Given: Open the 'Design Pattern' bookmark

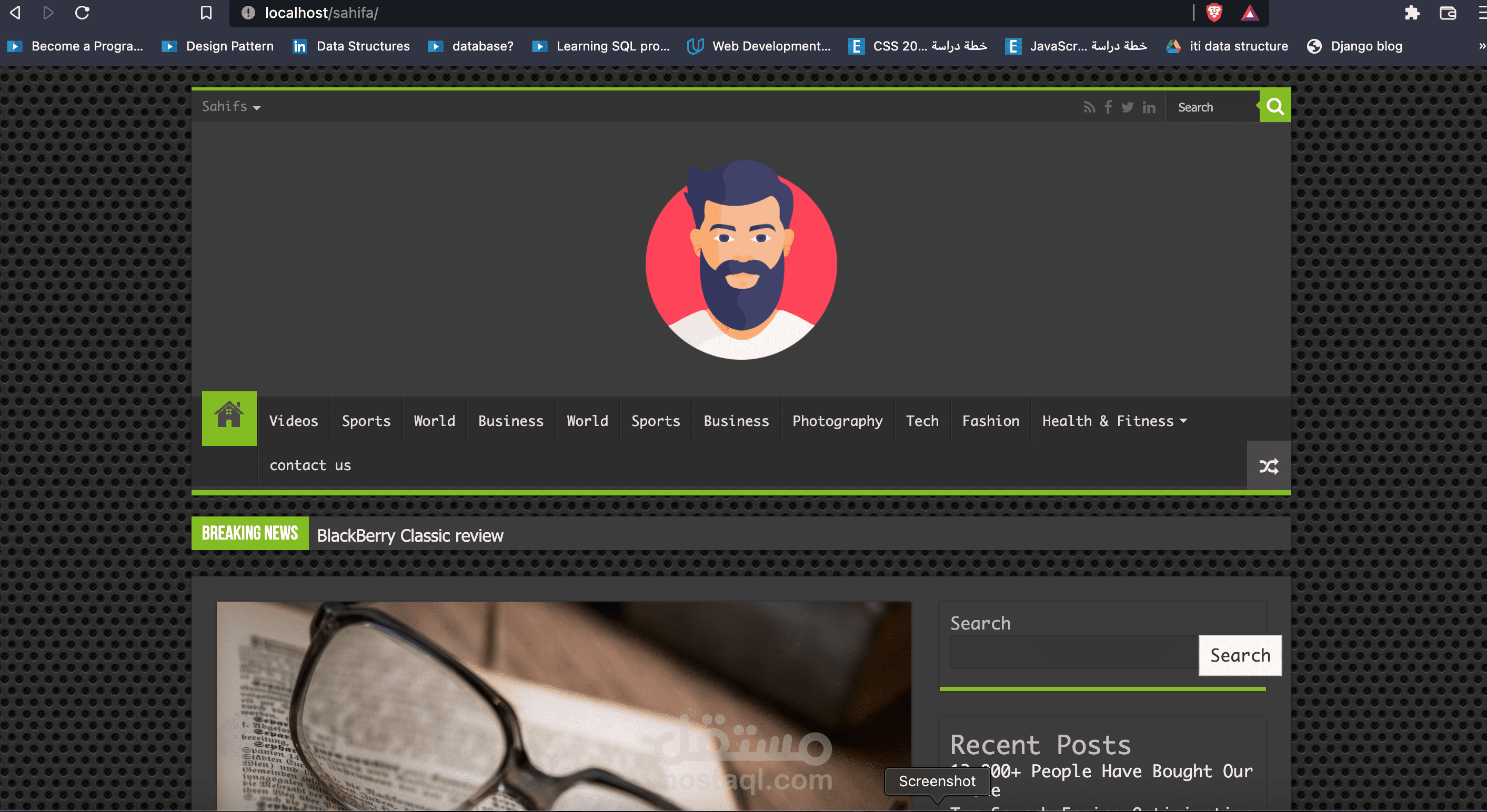Looking at the screenshot, I should click(218, 46).
